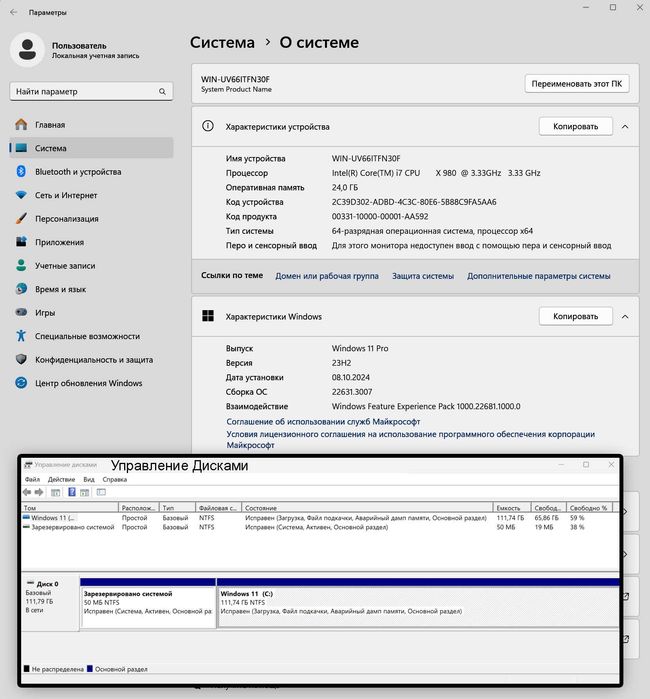The height and width of the screenshot is (699, 650).
Task: Open the Игры settings section
Action: tap(91, 312)
